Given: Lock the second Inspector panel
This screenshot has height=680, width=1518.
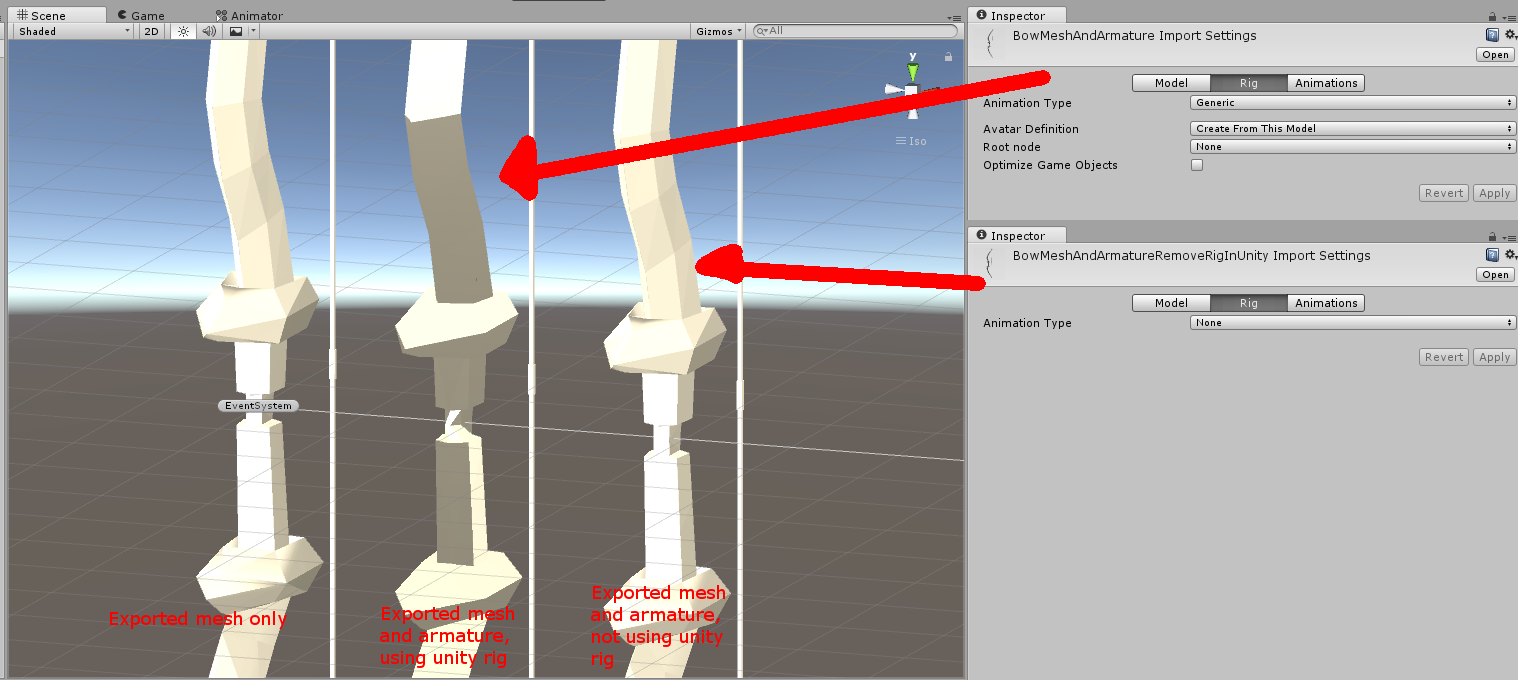Looking at the screenshot, I should tap(1494, 235).
